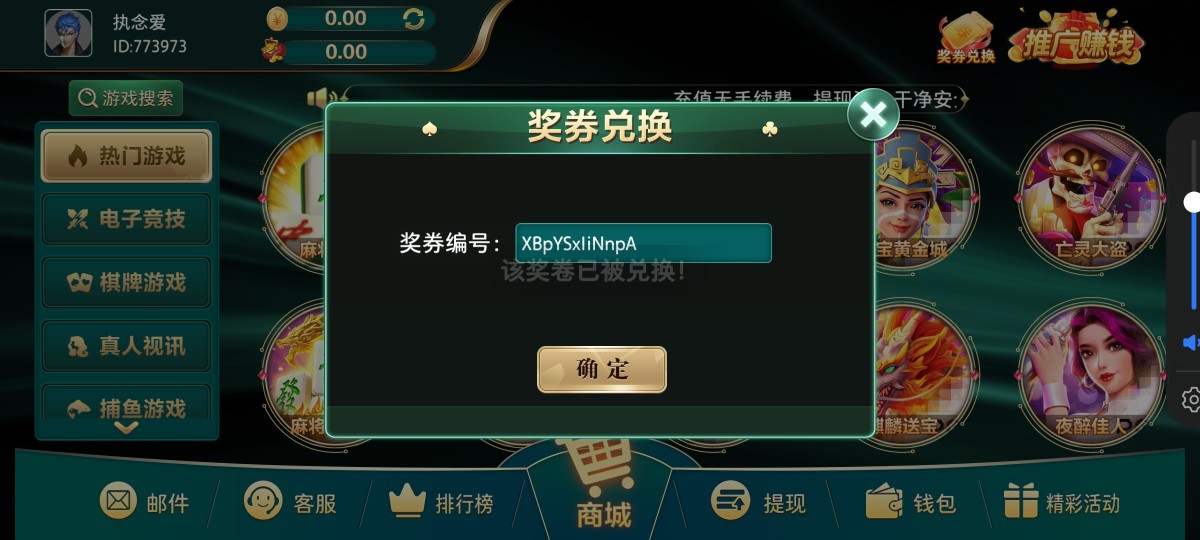The width and height of the screenshot is (1200, 540).
Task: Select the 热门游戏 category tab
Action: click(126, 156)
